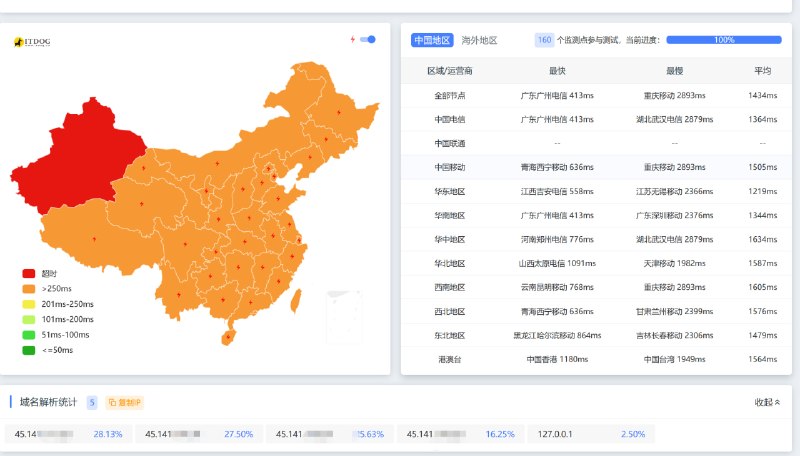Select the 西北地区 row
Viewport: 800px width, 456px height.
pos(596,311)
